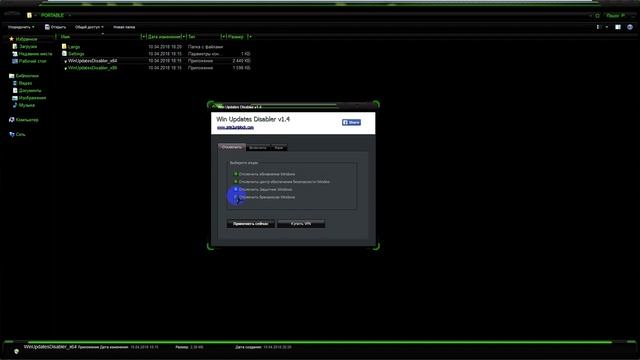Image resolution: width=640 pixels, height=360 pixels.
Task: Open Recent Places in the sidebar
Action: pyautogui.click(x=32, y=54)
